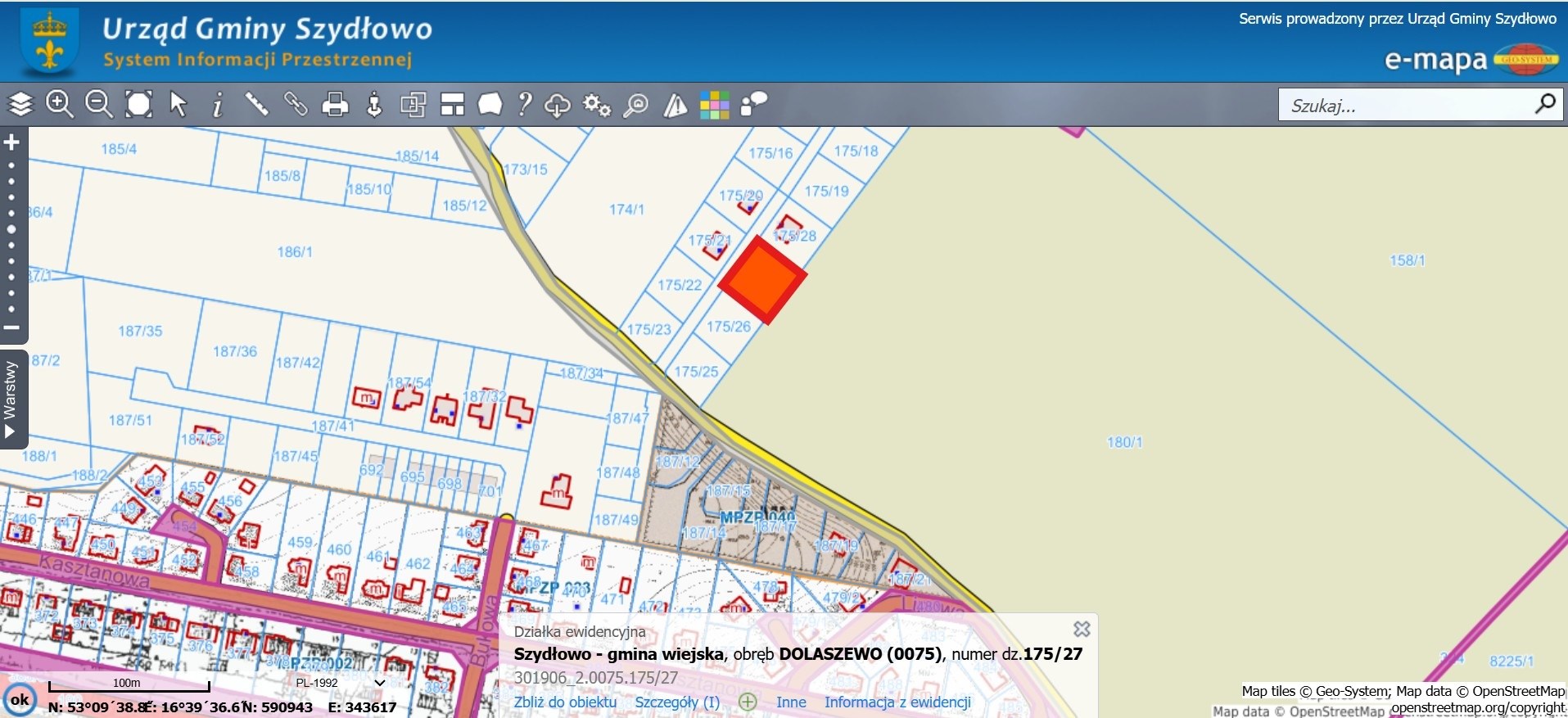Select the ruler measurement tool
The height and width of the screenshot is (718, 1568).
tap(256, 105)
